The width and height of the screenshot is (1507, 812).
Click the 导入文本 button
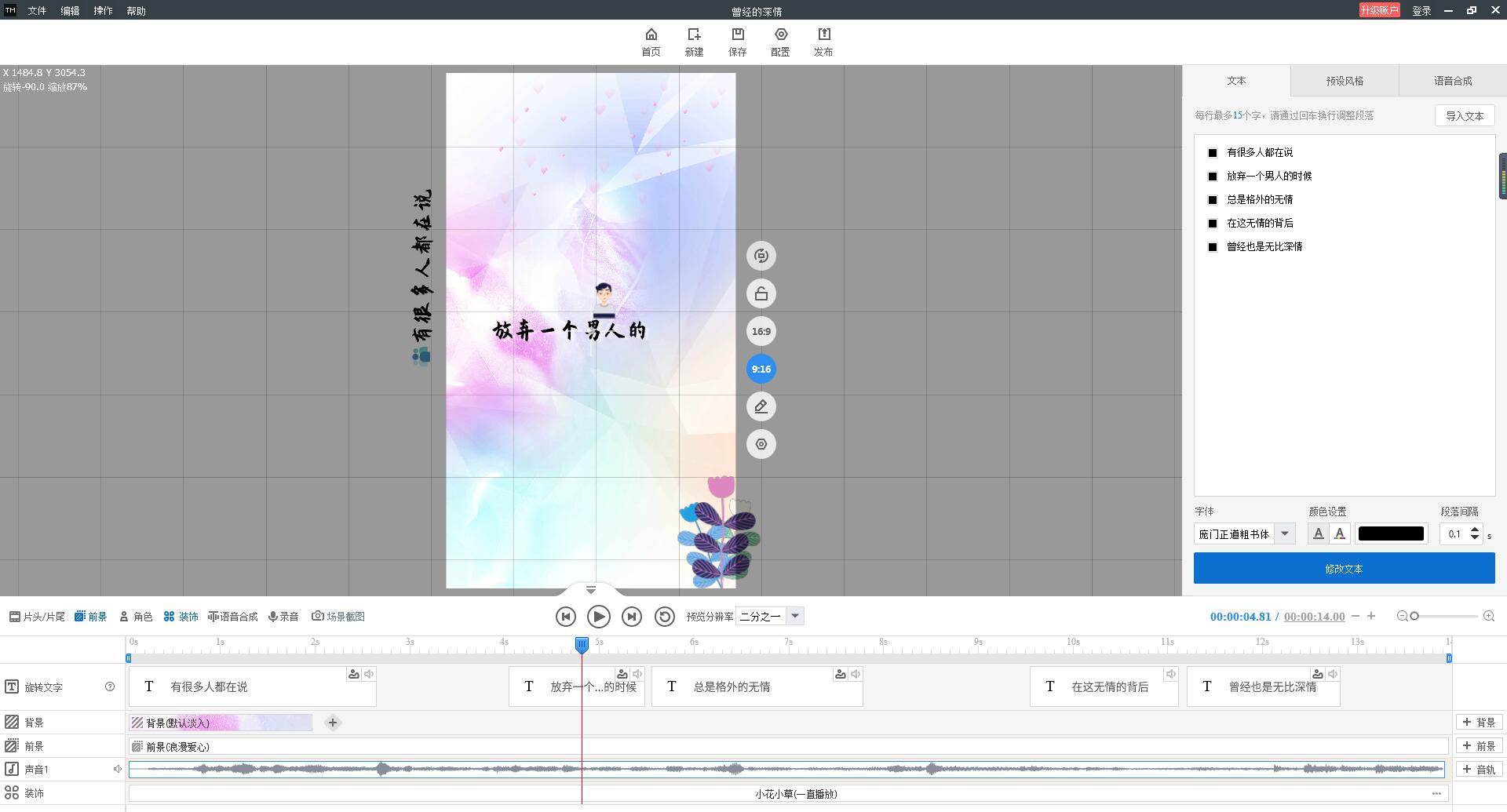pos(1465,115)
